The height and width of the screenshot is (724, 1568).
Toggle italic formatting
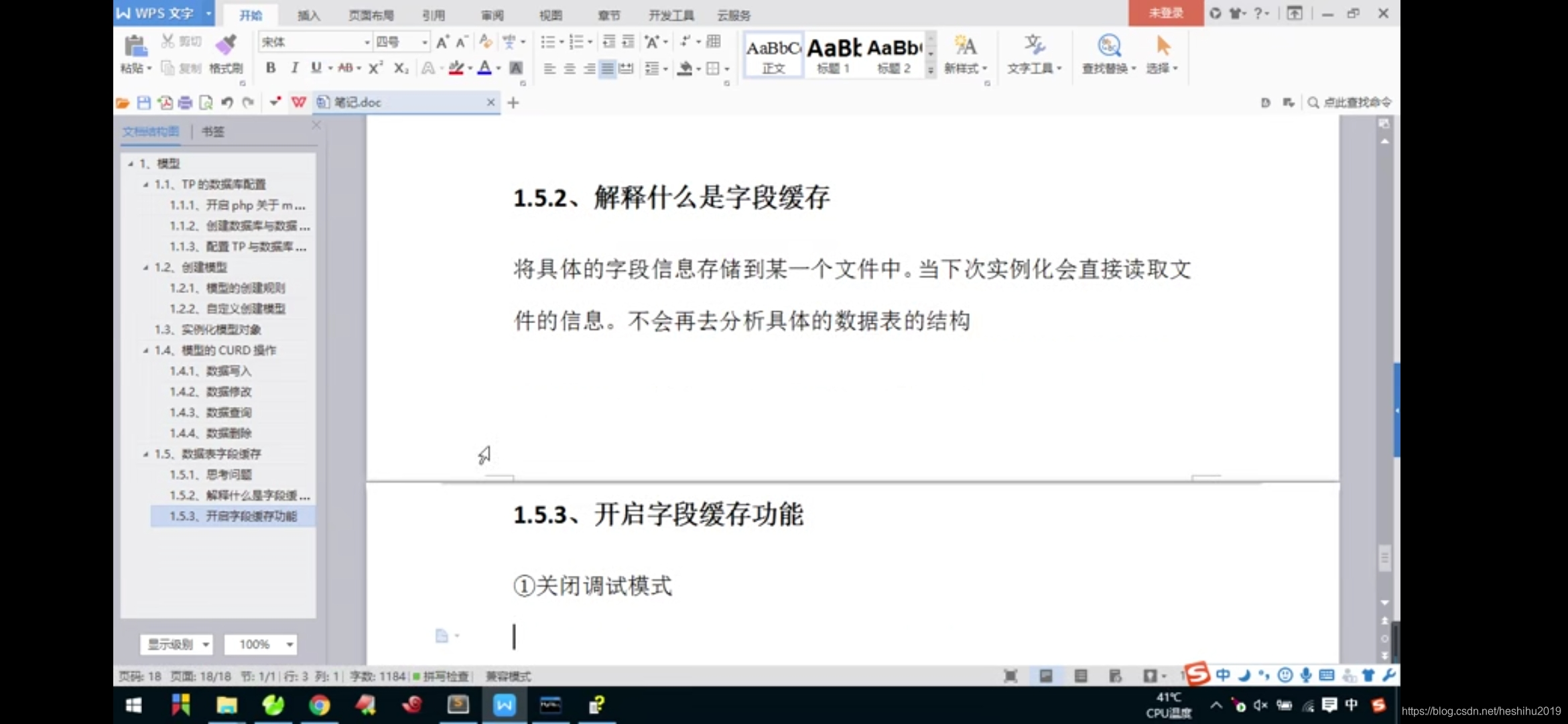tap(294, 68)
